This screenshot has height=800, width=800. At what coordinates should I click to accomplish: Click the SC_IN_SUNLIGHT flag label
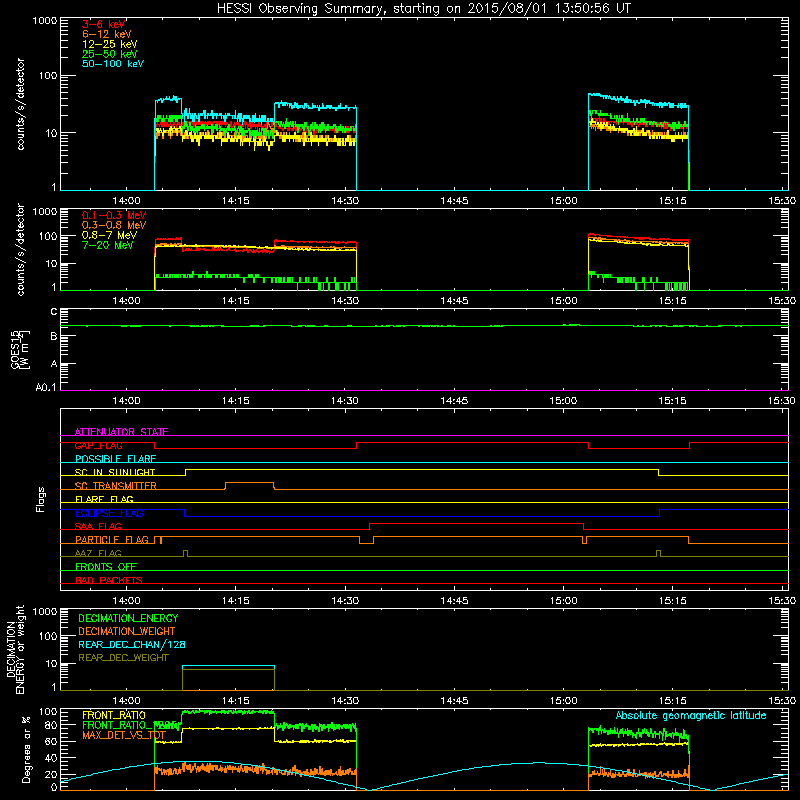pos(115,472)
